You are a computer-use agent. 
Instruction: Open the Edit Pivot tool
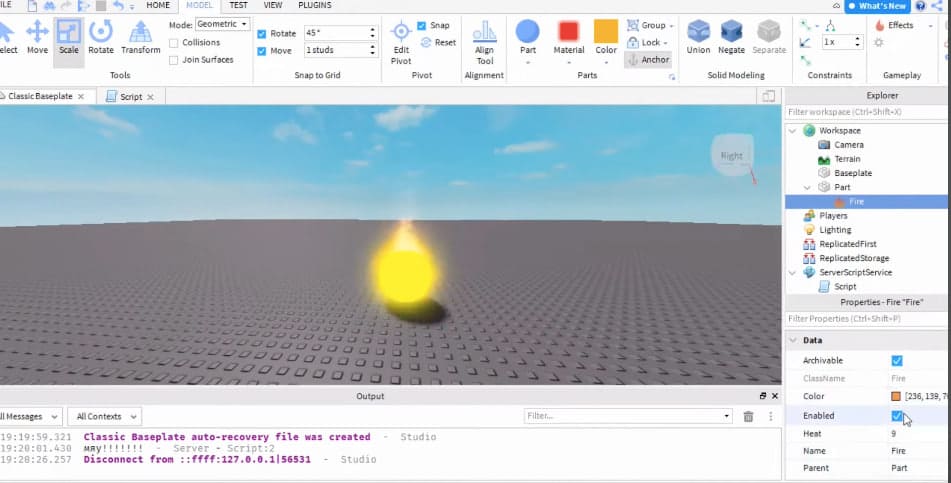point(401,42)
